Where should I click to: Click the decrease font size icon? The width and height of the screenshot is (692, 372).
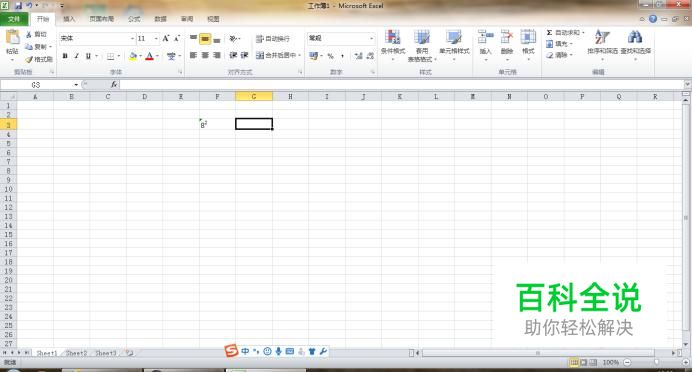point(177,38)
